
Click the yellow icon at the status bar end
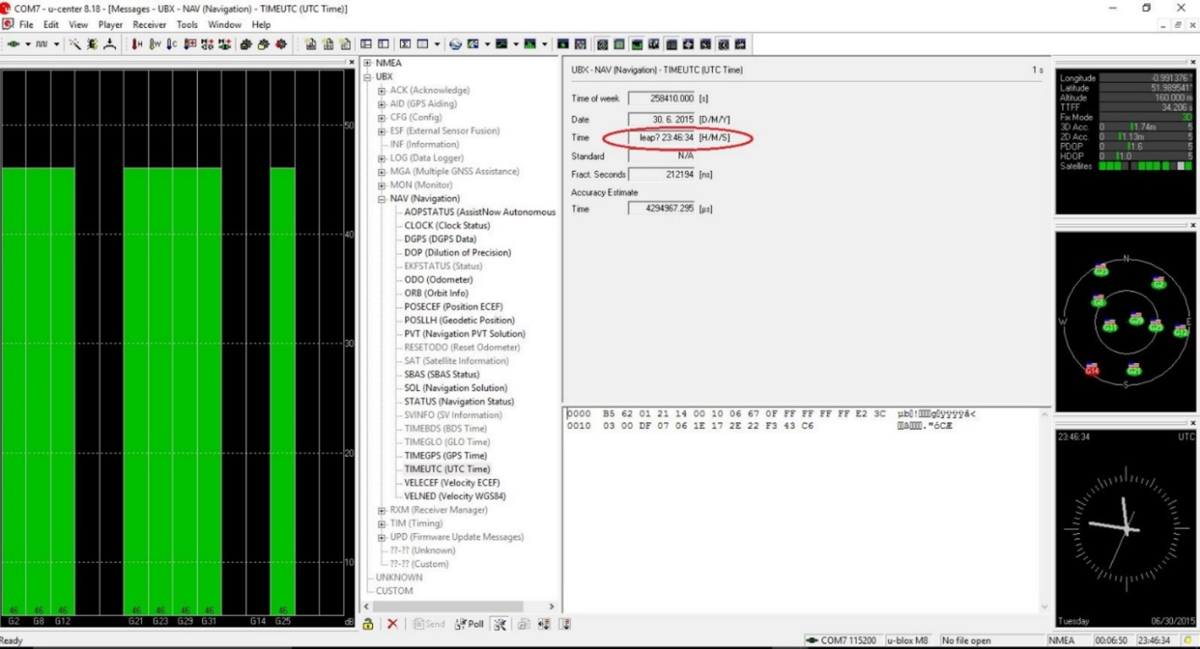(1187, 640)
